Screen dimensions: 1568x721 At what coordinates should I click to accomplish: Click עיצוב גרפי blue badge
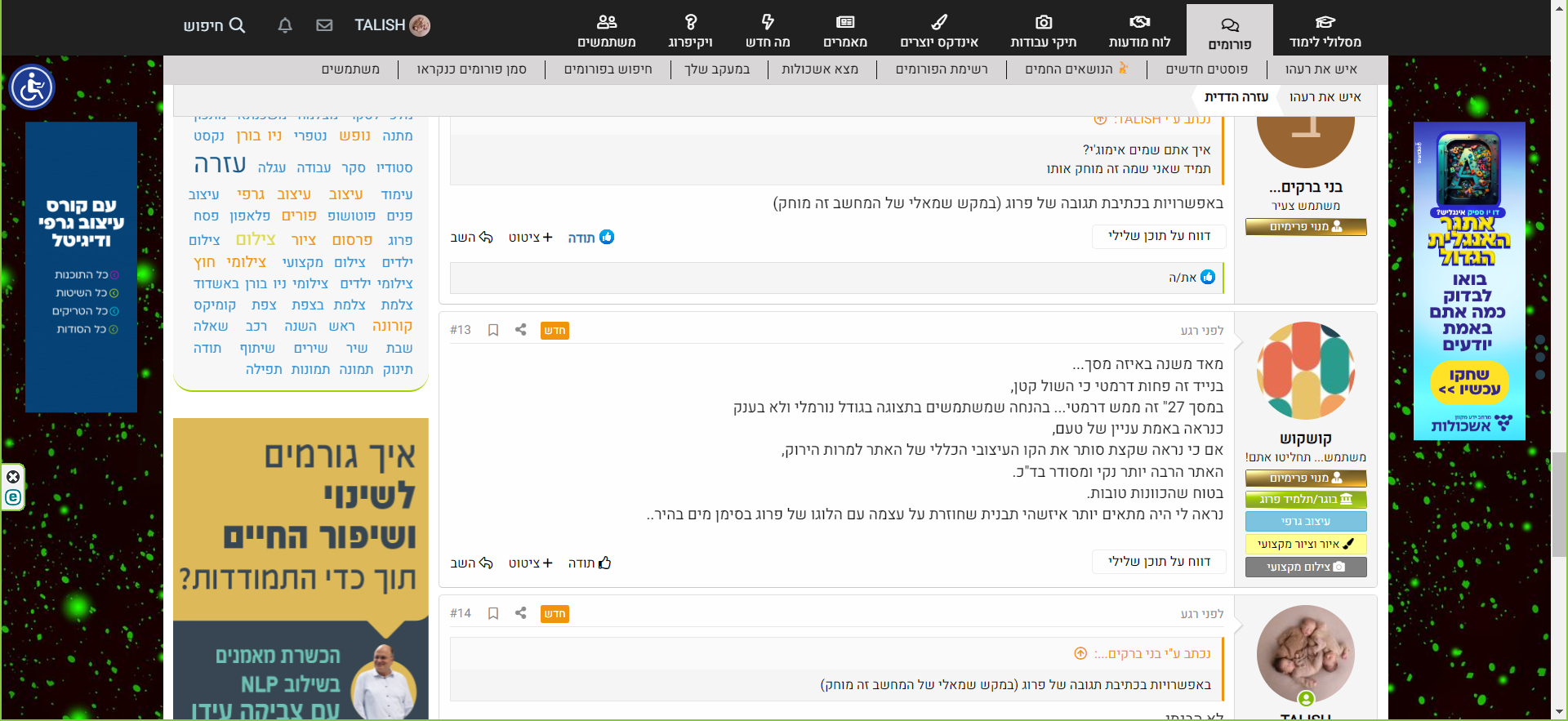(1306, 522)
